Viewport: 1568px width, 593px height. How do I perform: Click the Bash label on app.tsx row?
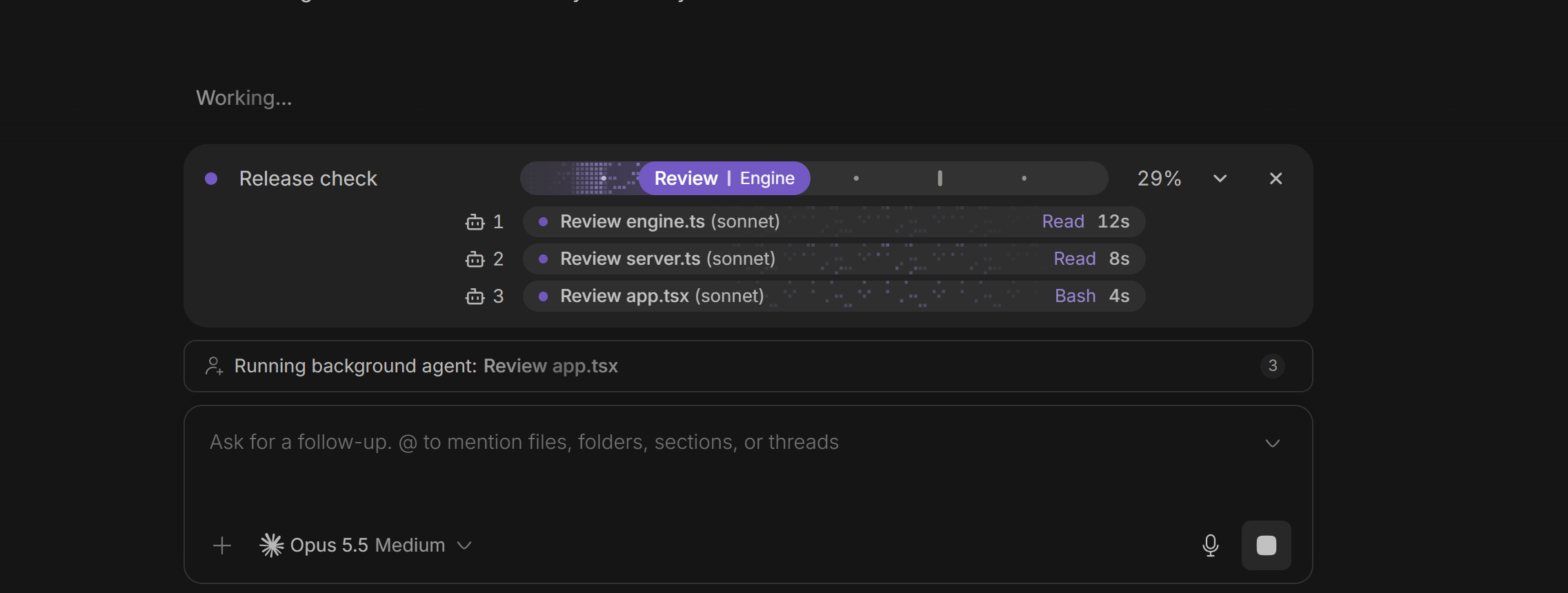[x=1075, y=296]
